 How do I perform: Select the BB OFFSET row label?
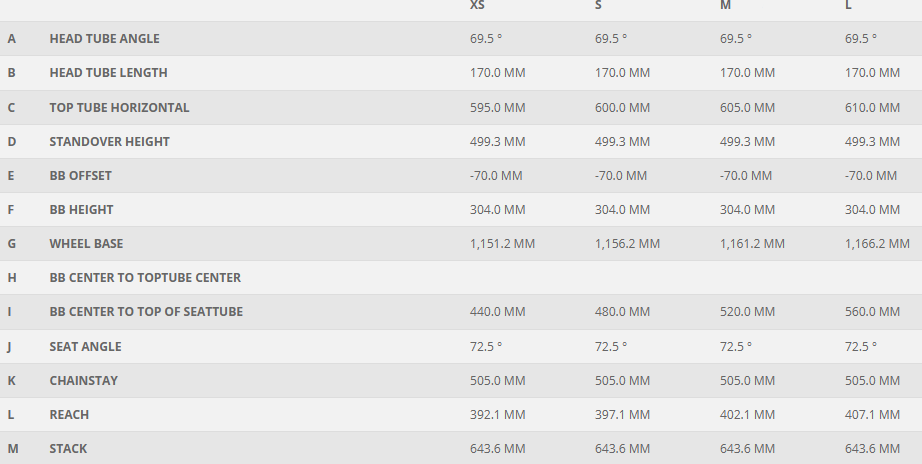tap(80, 176)
